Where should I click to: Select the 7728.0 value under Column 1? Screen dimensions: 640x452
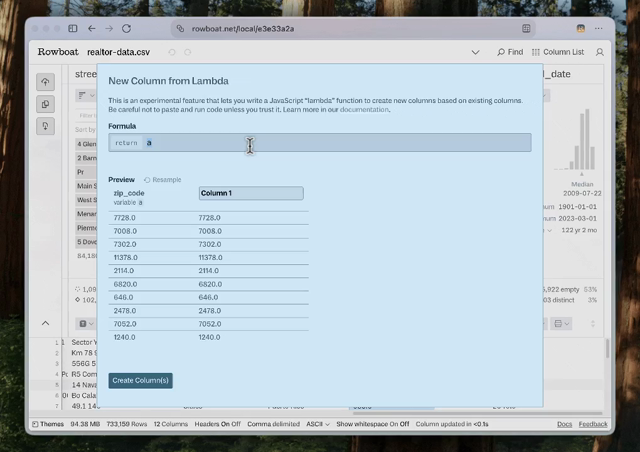click(x=209, y=218)
